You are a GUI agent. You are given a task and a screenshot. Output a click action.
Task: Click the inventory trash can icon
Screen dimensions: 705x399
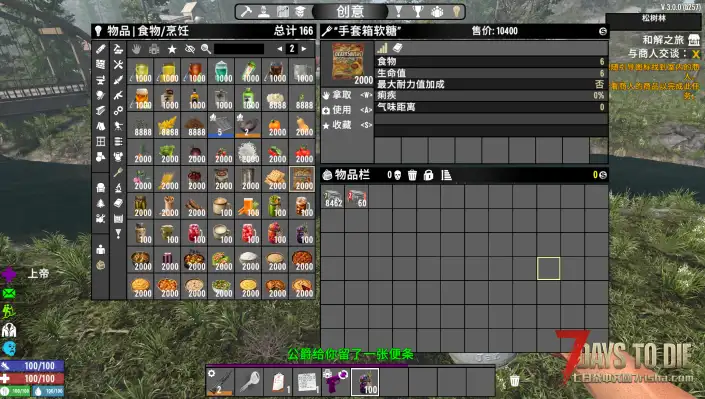coord(412,175)
